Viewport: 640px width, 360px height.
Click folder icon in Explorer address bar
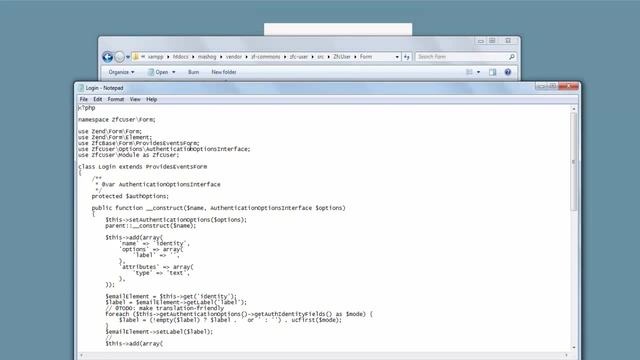coord(136,57)
